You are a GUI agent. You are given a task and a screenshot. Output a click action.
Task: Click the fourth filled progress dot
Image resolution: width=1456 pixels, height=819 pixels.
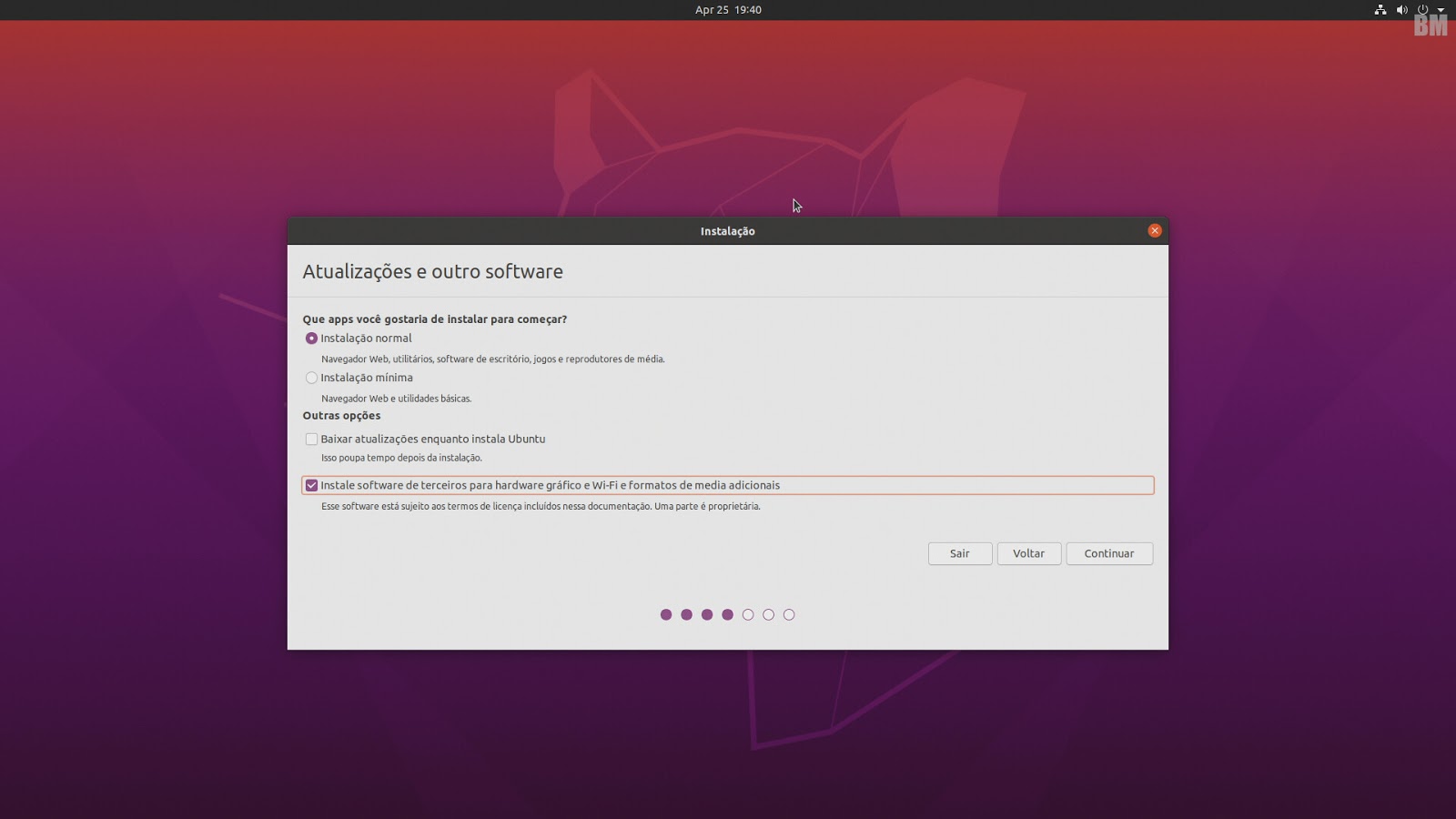pos(727,615)
